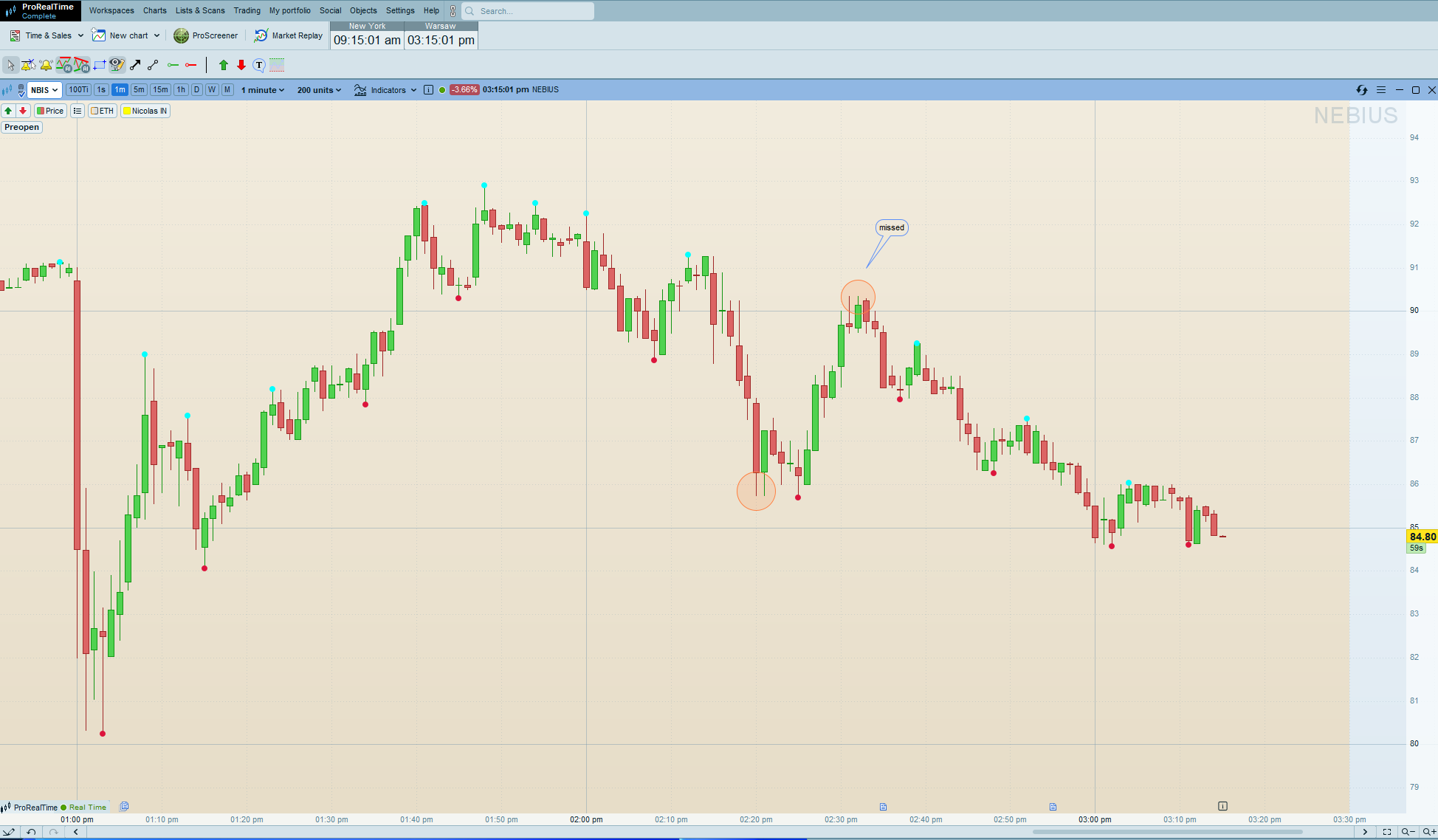Select the rectangle drawing tool

point(100,65)
